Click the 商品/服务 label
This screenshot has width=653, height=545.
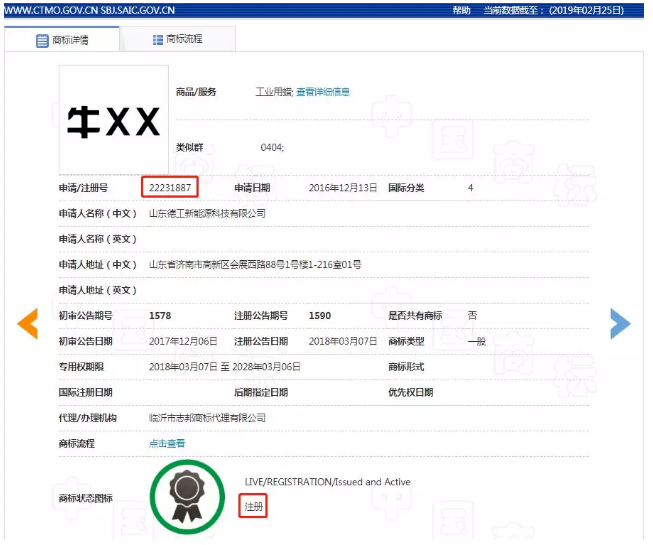tap(196, 92)
